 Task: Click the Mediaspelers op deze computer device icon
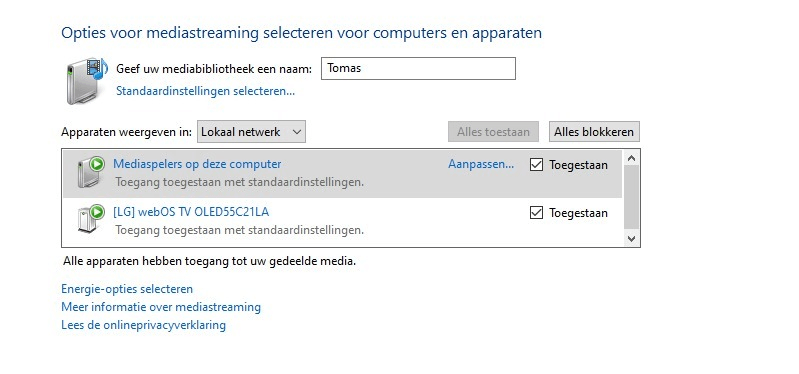click(x=91, y=172)
